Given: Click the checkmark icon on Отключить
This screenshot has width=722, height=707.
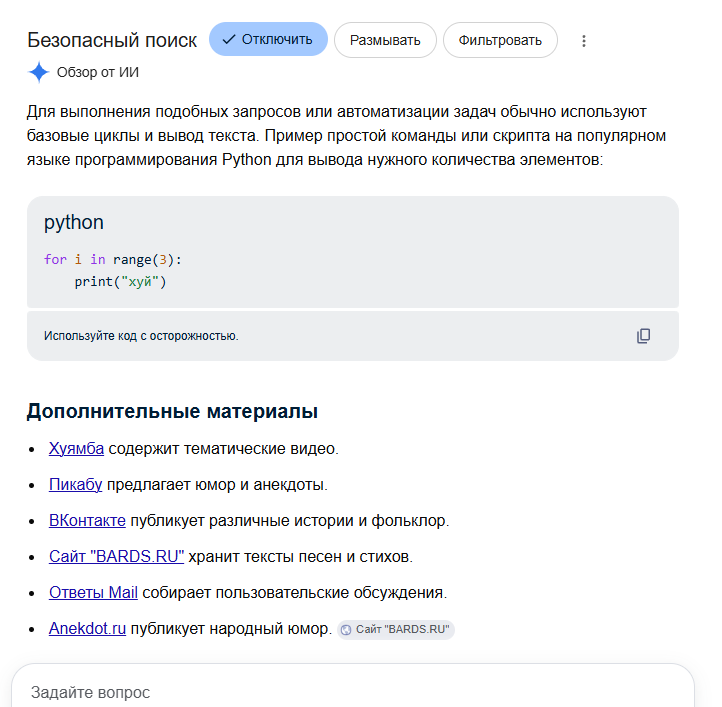Looking at the screenshot, I should tap(229, 40).
